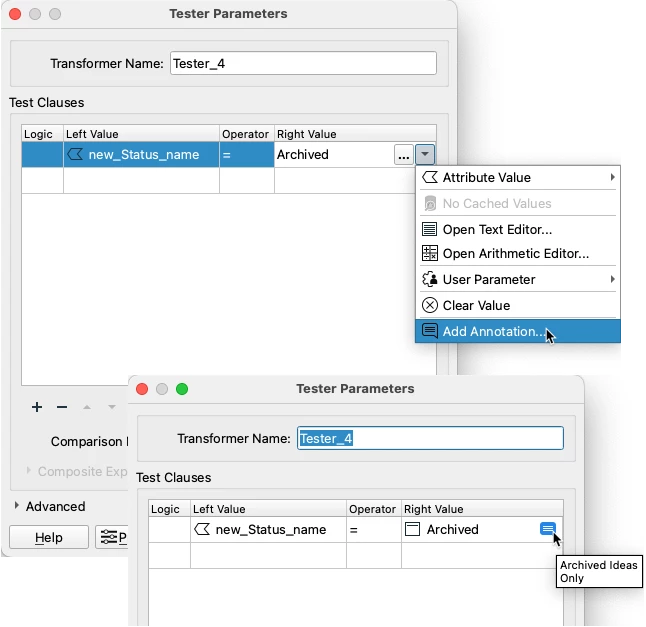Click the plus icon to add clause
The width and height of the screenshot is (646, 627).
click(37, 407)
